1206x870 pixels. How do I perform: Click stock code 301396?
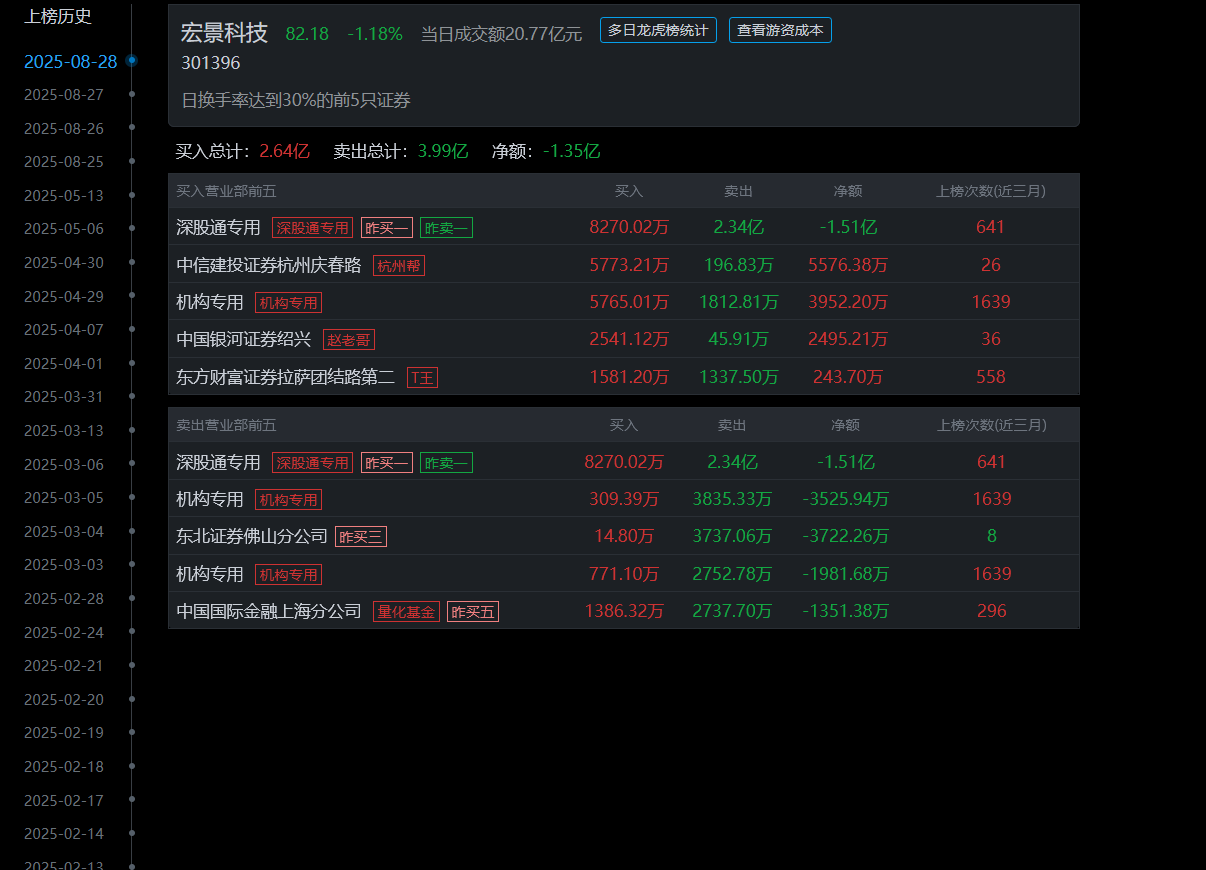[x=211, y=63]
